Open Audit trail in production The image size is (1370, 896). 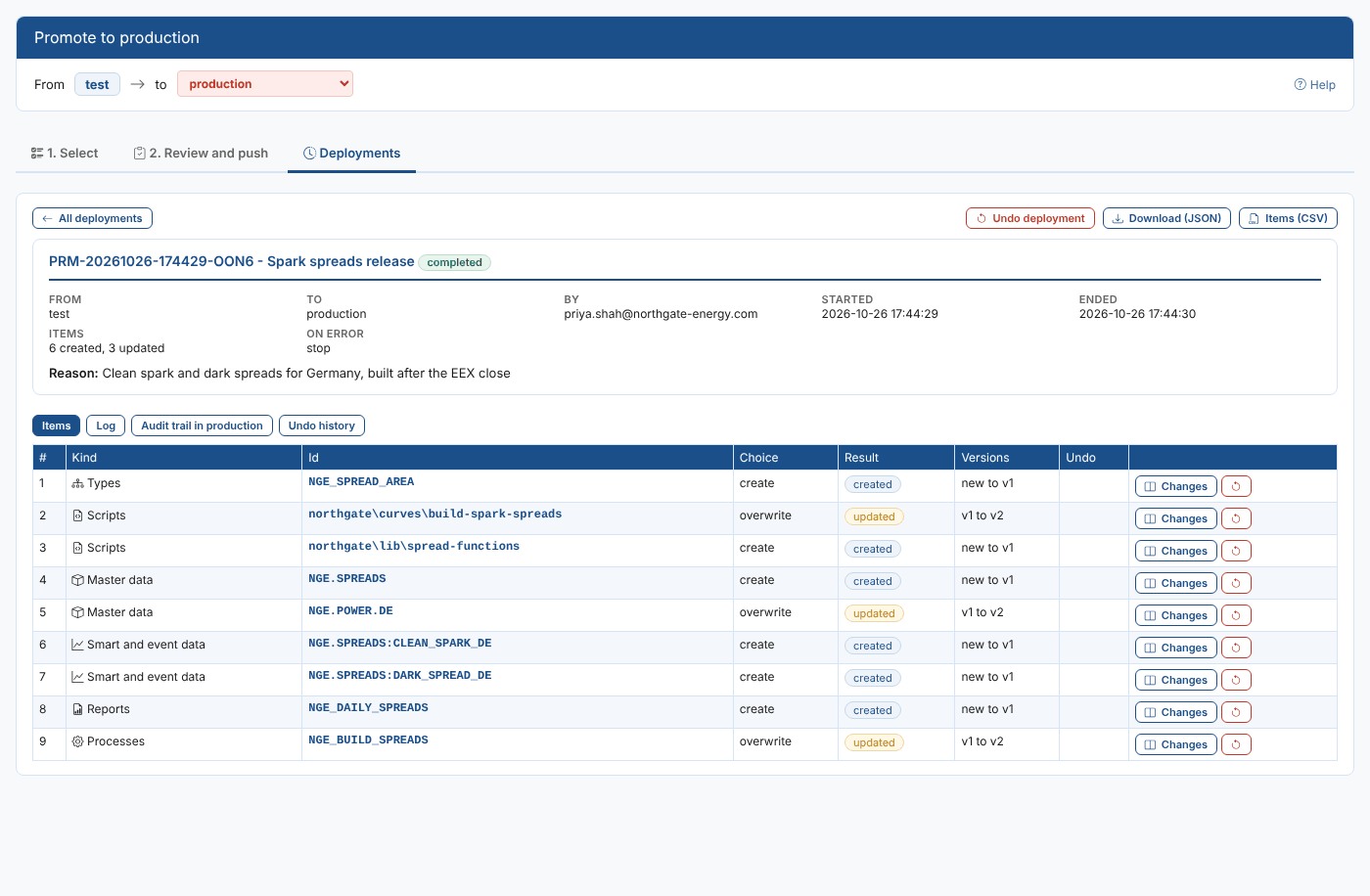[x=202, y=426]
